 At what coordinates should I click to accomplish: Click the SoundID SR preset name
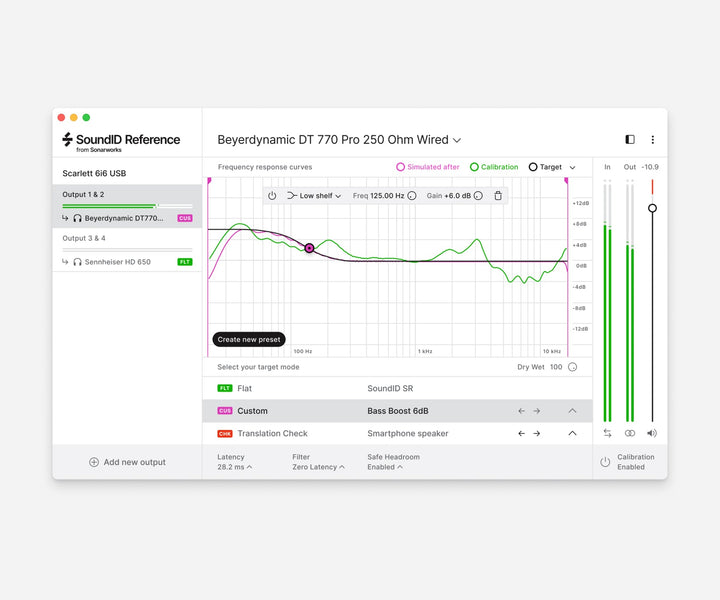[x=390, y=388]
